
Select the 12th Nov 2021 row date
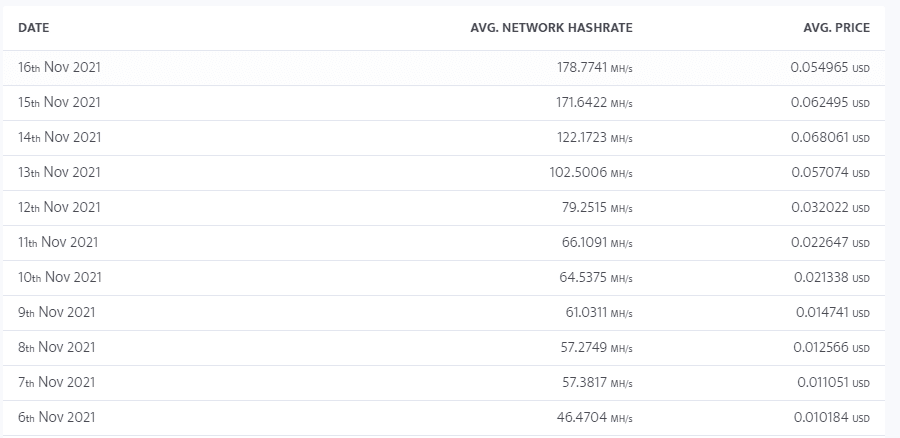pyautogui.click(x=59, y=207)
